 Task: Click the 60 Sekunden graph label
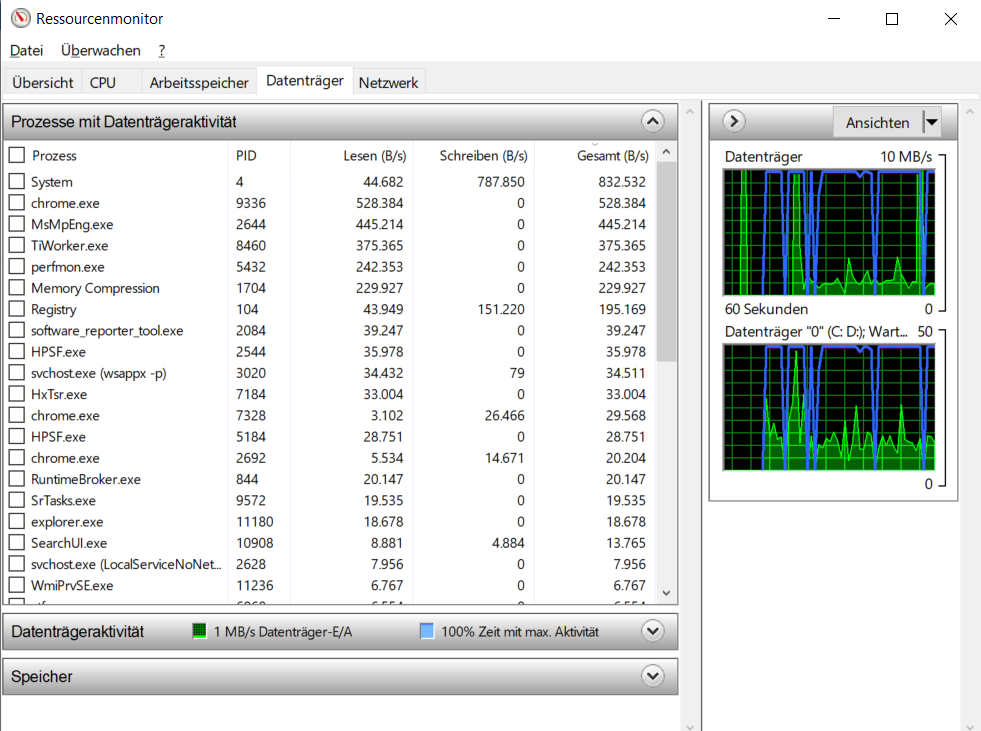(x=766, y=309)
